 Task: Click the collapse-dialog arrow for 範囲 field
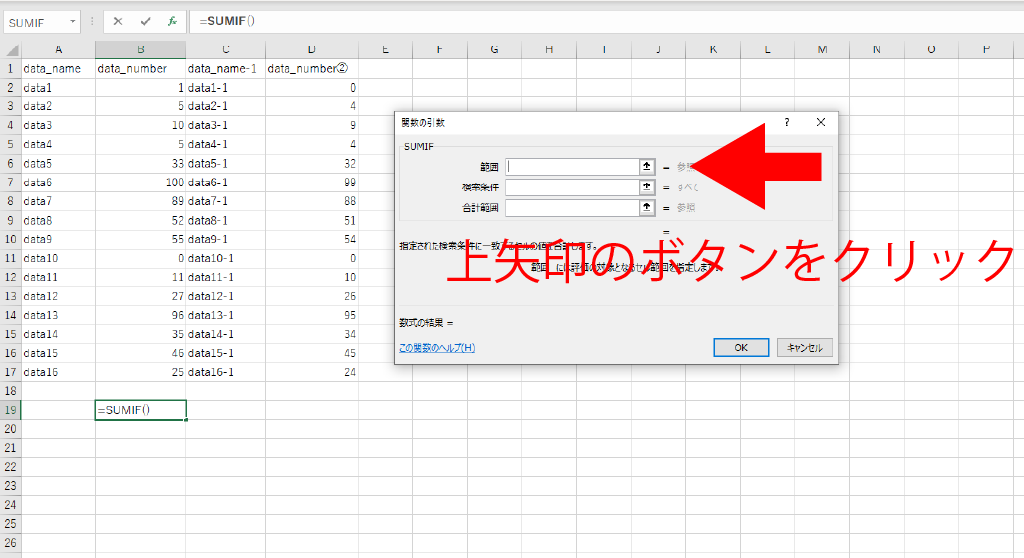click(x=647, y=167)
